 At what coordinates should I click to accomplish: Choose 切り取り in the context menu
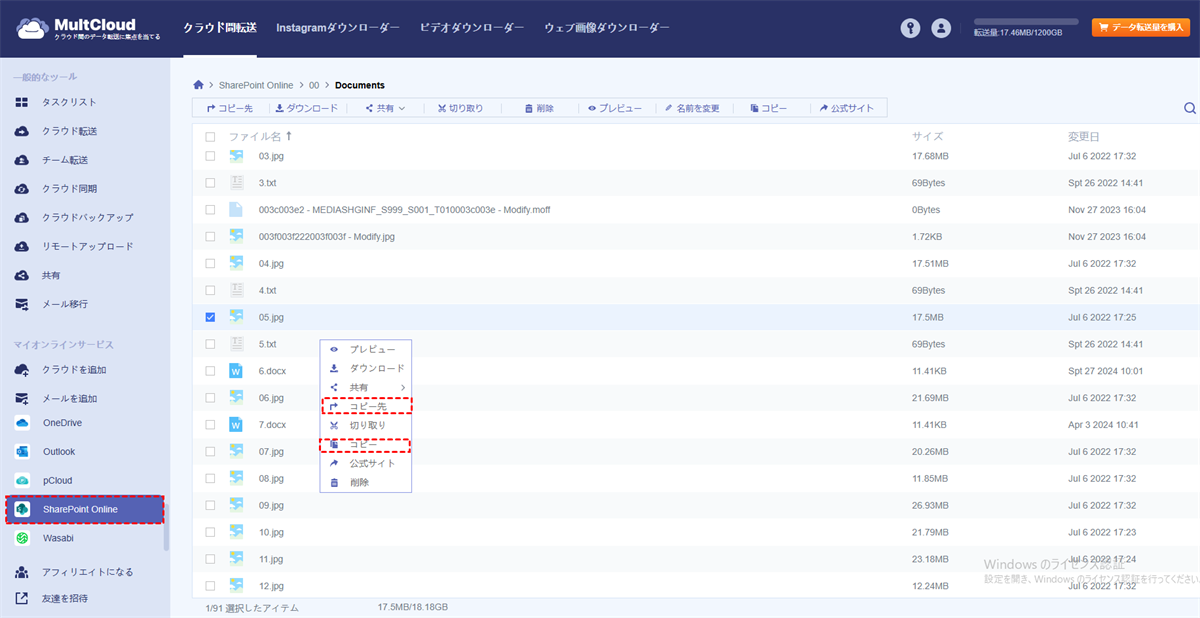366,425
